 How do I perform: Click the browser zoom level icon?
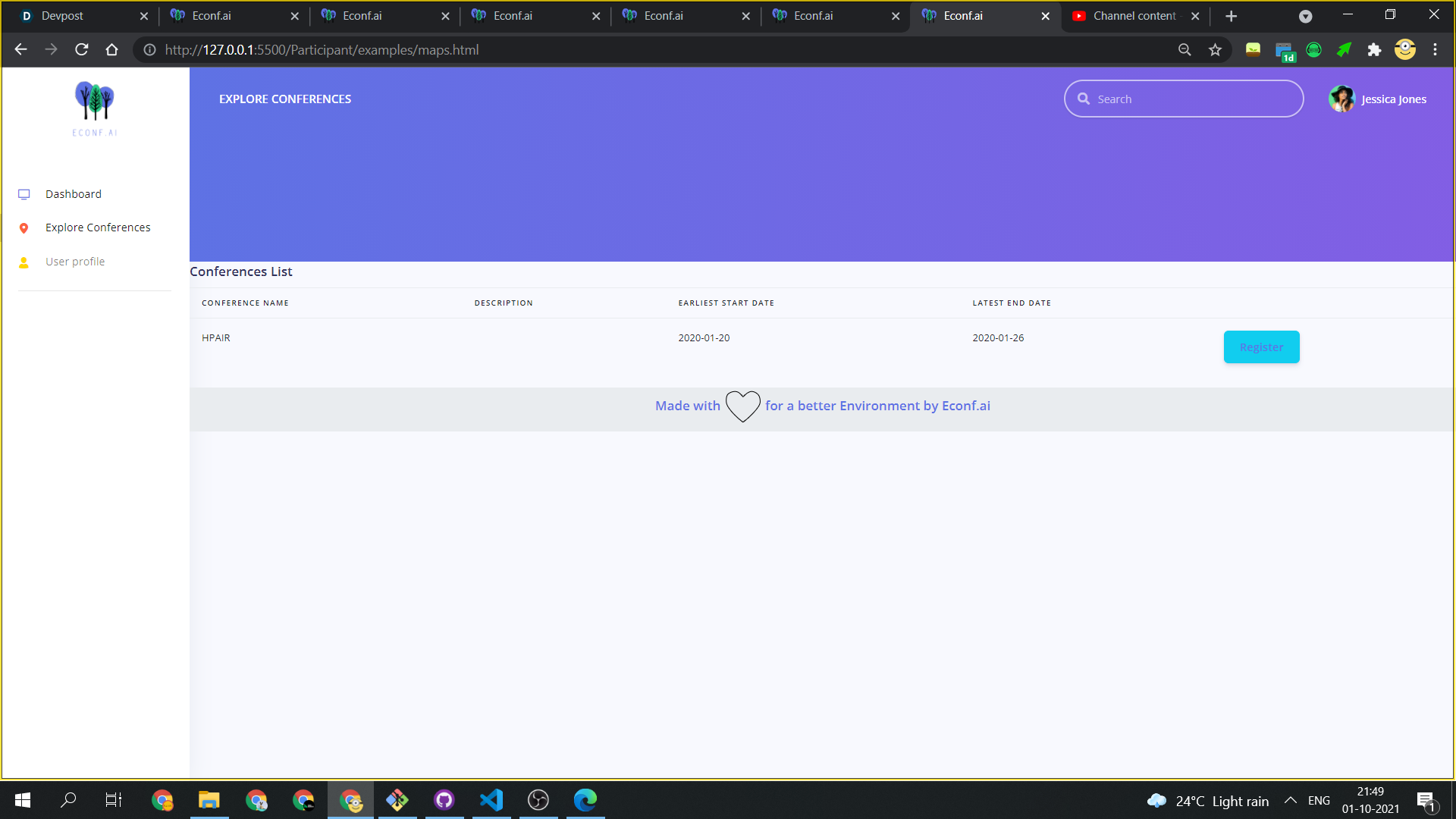point(1185,50)
